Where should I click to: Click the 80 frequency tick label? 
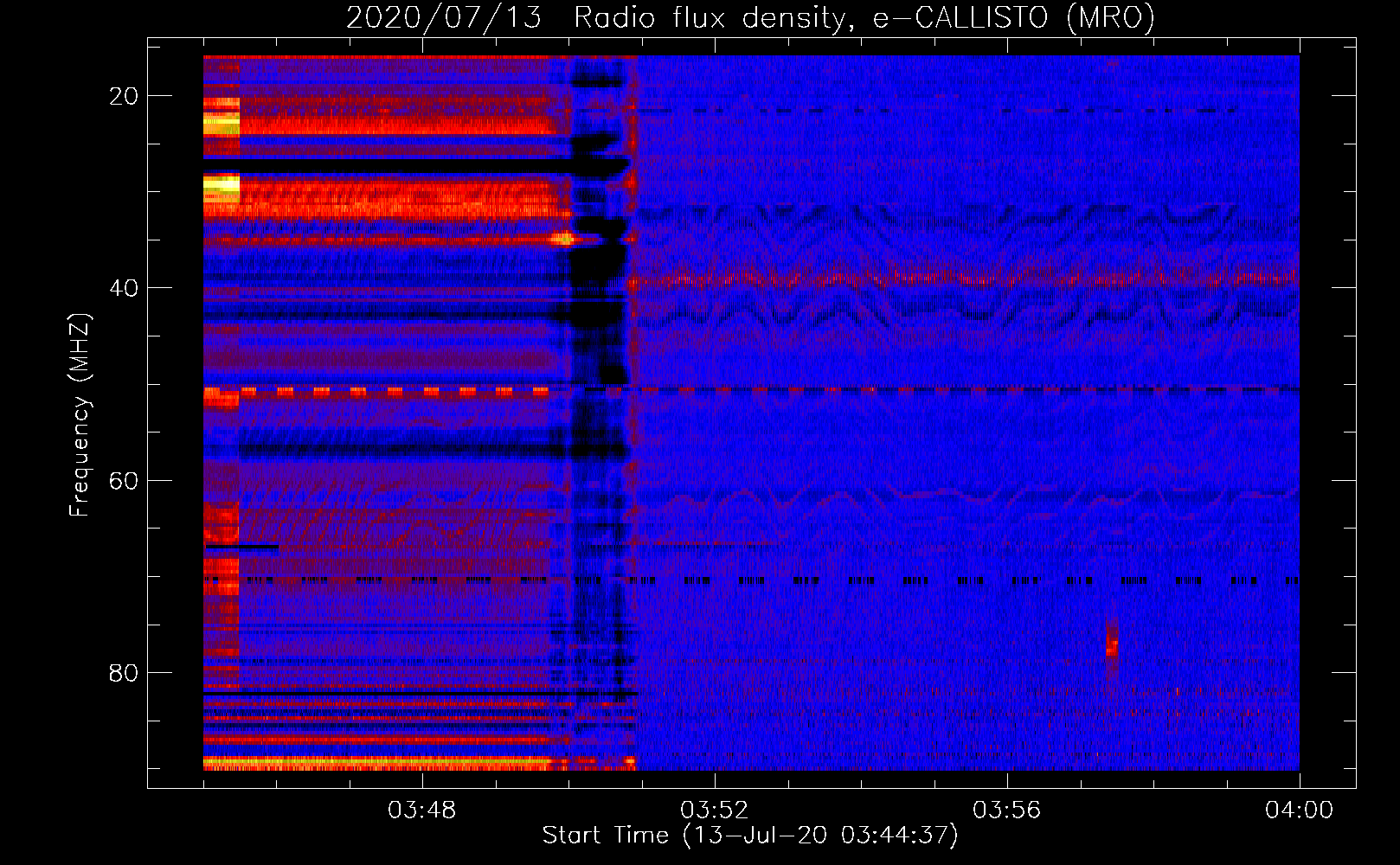click(124, 672)
